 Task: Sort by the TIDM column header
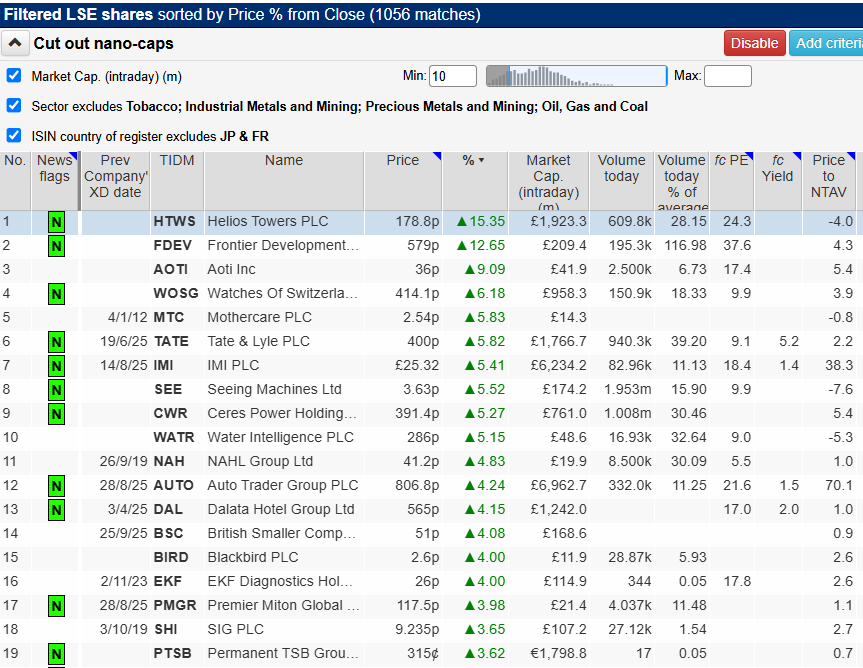pos(177,180)
